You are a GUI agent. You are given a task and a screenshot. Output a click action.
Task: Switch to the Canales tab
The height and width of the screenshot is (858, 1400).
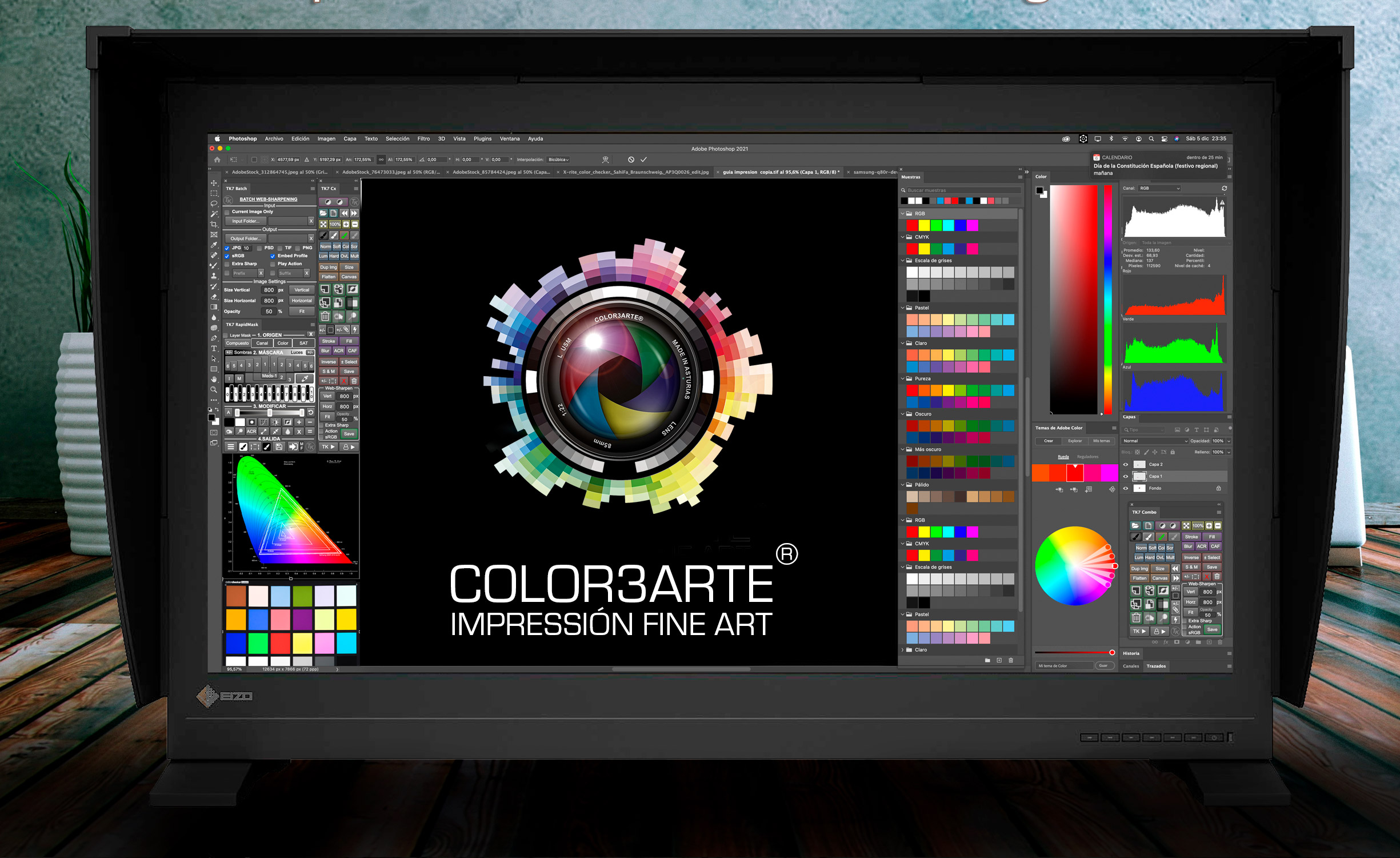click(1131, 666)
